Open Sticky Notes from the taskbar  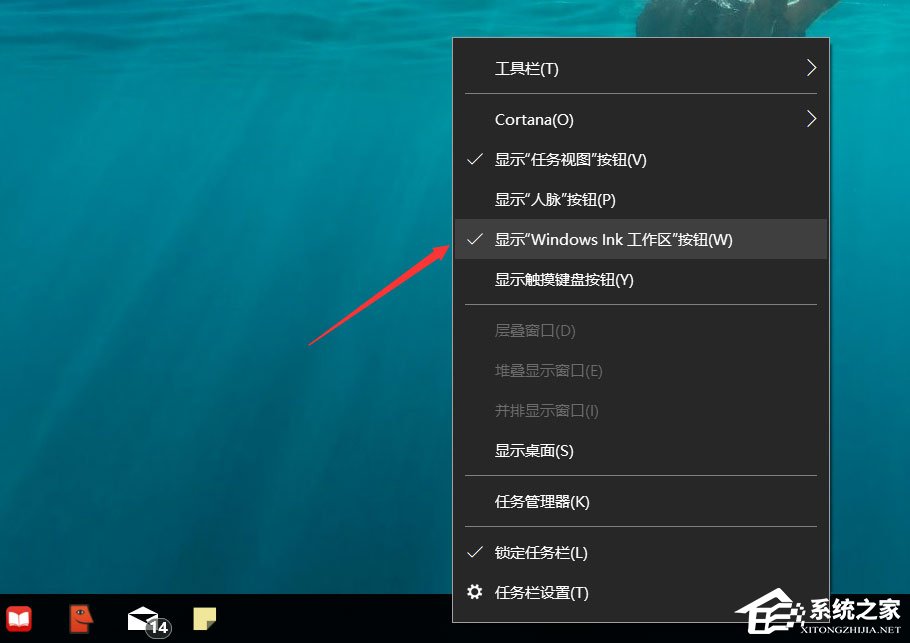pyautogui.click(x=204, y=618)
